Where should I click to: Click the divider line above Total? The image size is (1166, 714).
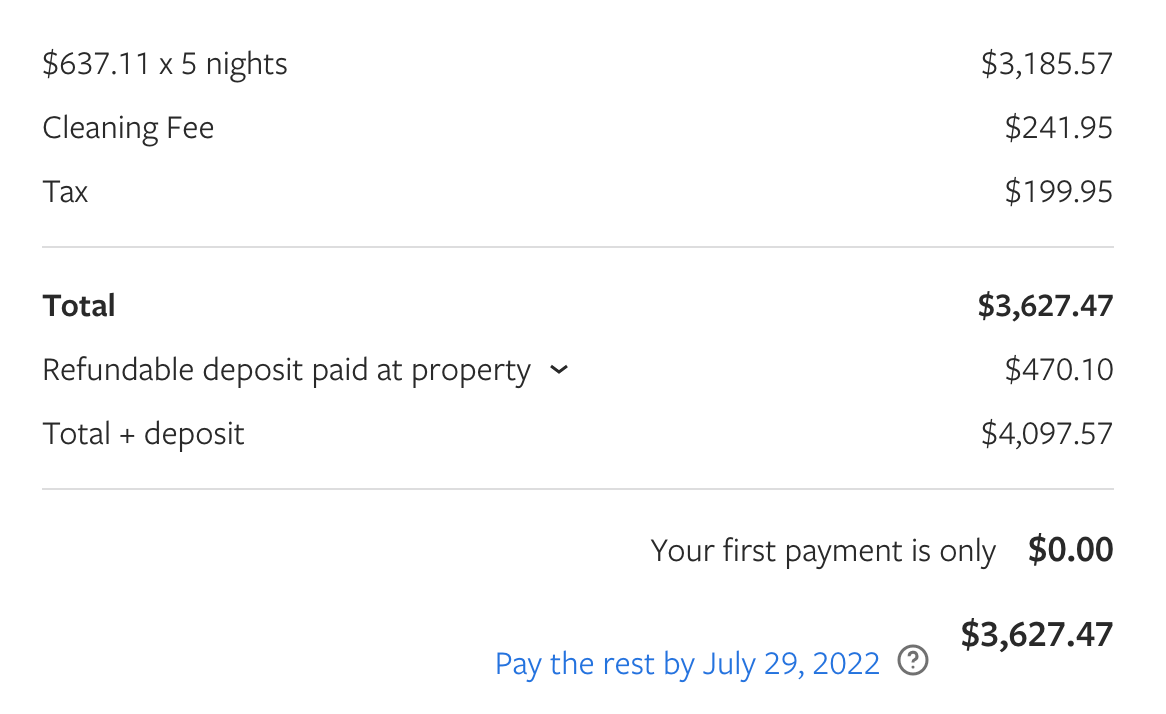(x=577, y=247)
